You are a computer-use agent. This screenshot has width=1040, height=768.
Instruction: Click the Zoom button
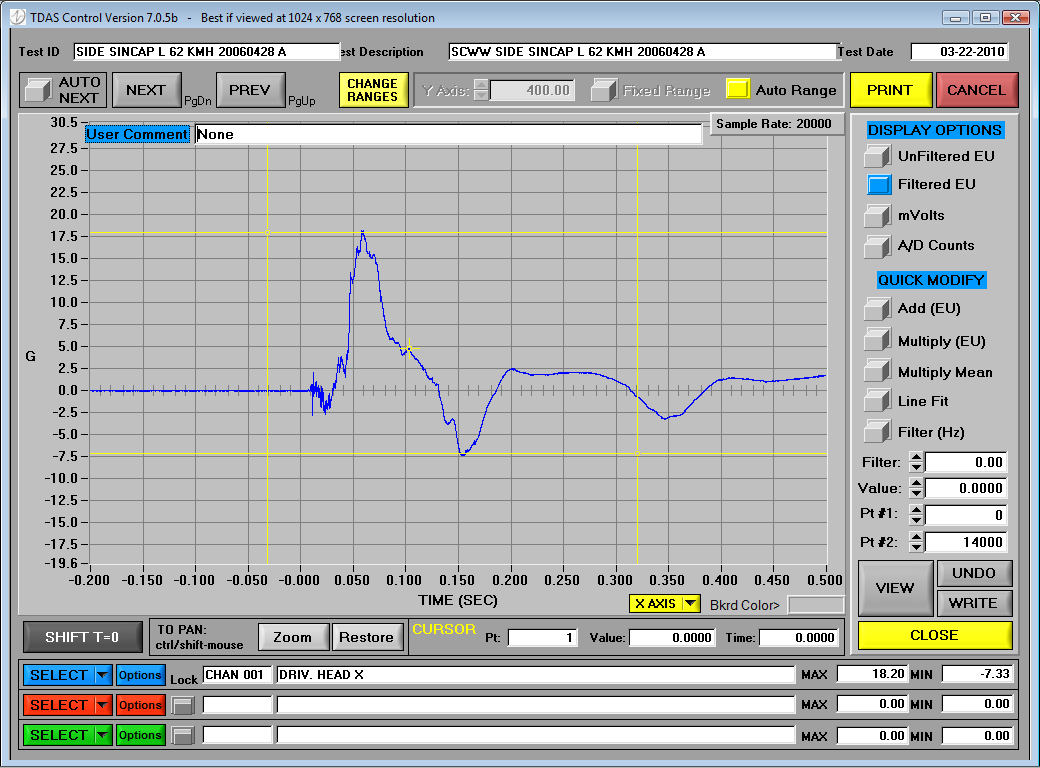[292, 637]
